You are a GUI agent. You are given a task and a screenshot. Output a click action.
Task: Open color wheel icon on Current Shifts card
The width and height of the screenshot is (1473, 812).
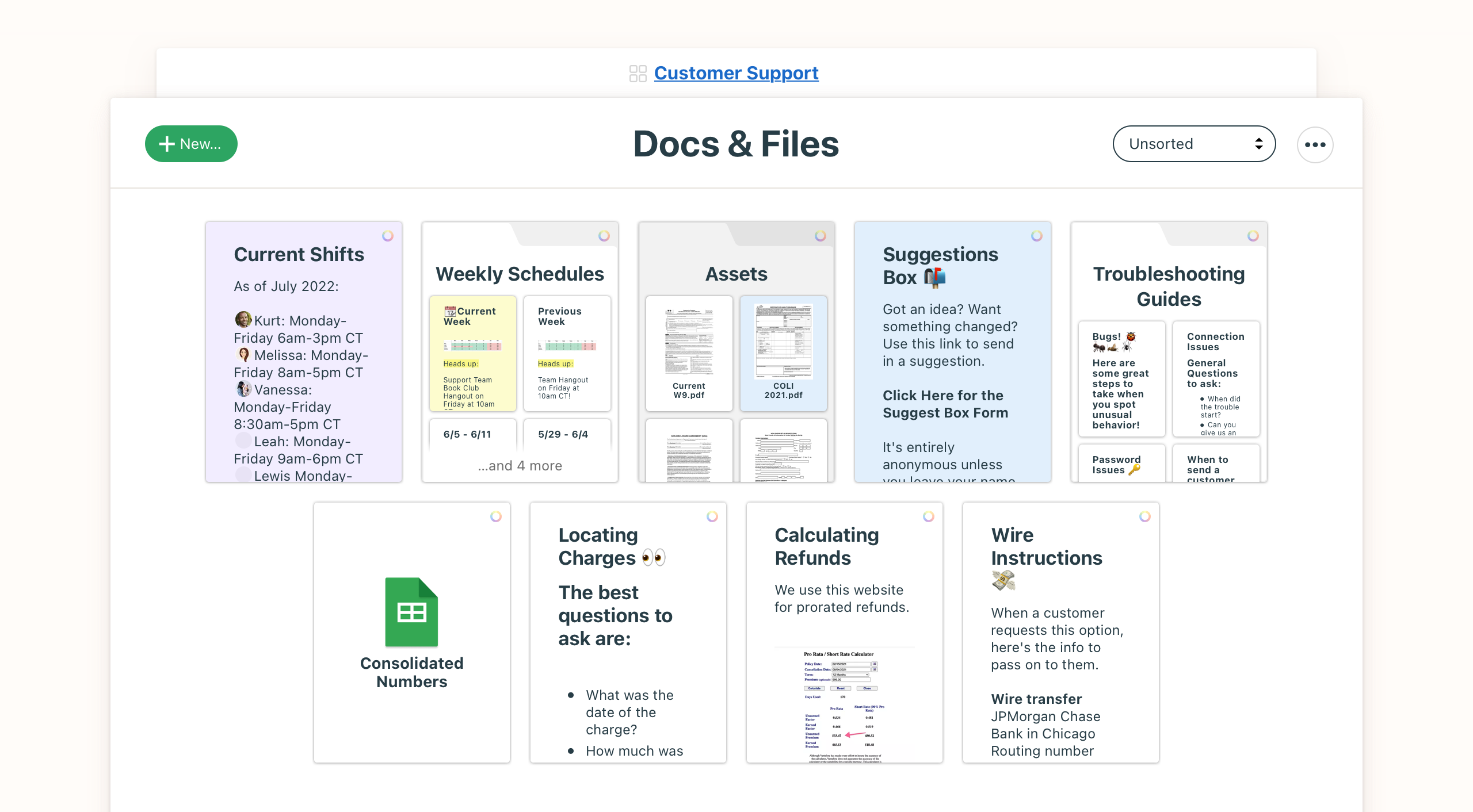coord(387,236)
